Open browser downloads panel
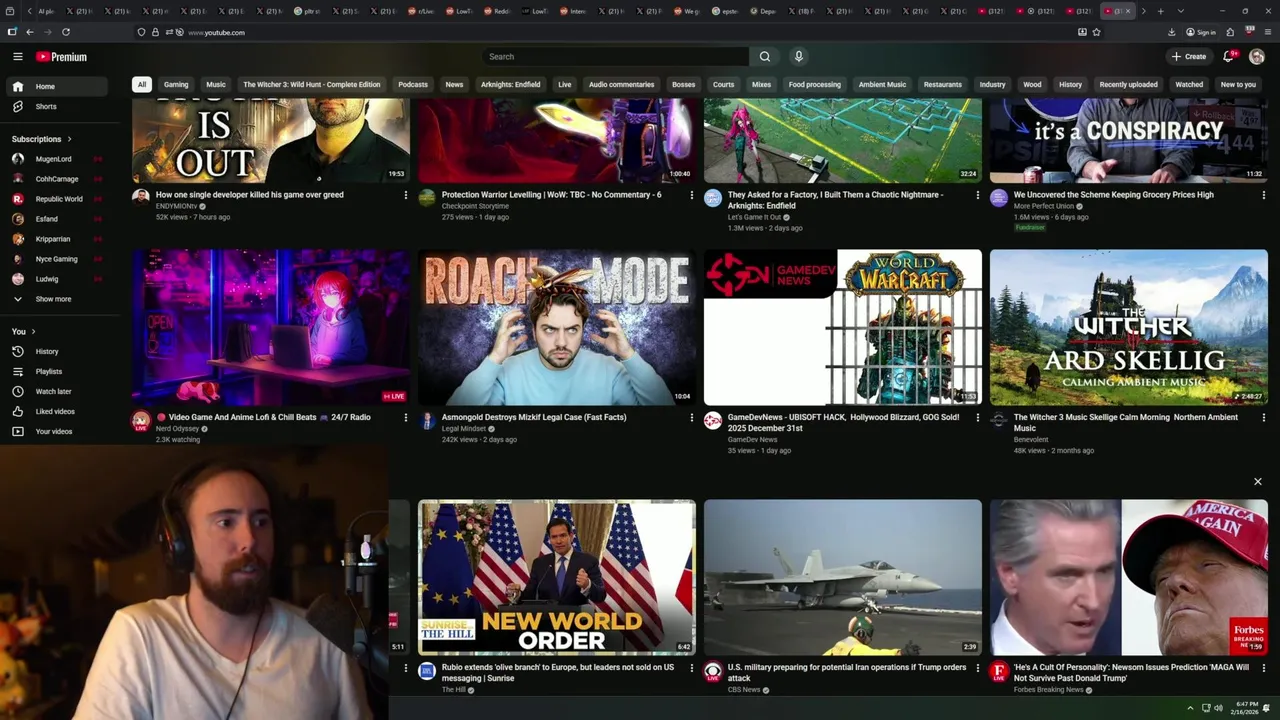This screenshot has width=1280, height=720. [x=1171, y=32]
